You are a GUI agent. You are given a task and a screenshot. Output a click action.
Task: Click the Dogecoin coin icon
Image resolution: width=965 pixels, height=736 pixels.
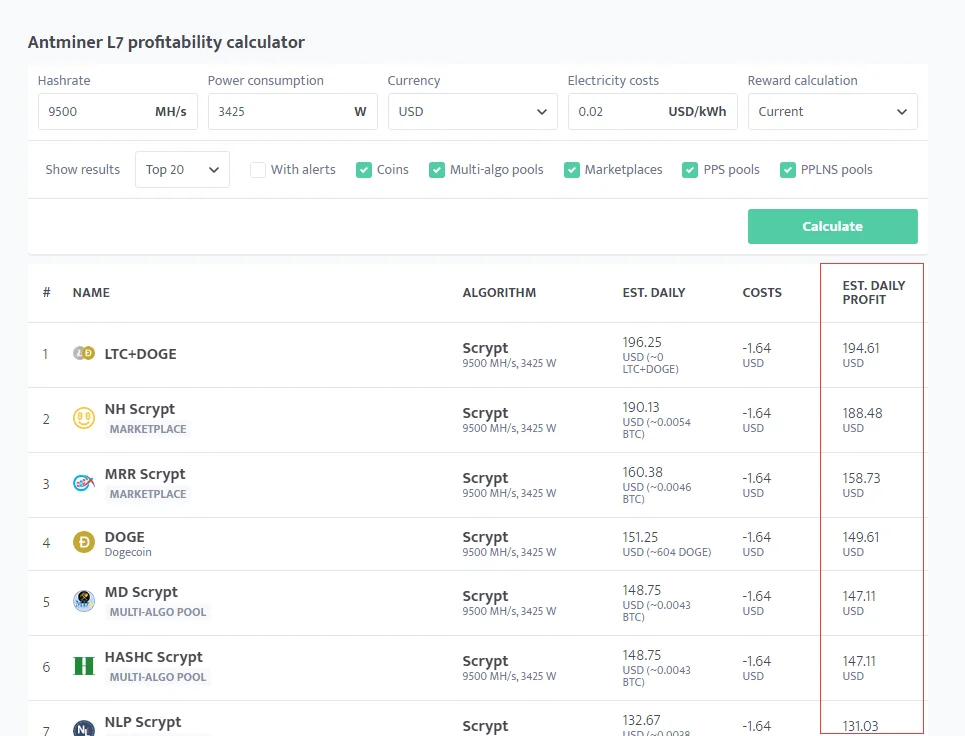[84, 542]
